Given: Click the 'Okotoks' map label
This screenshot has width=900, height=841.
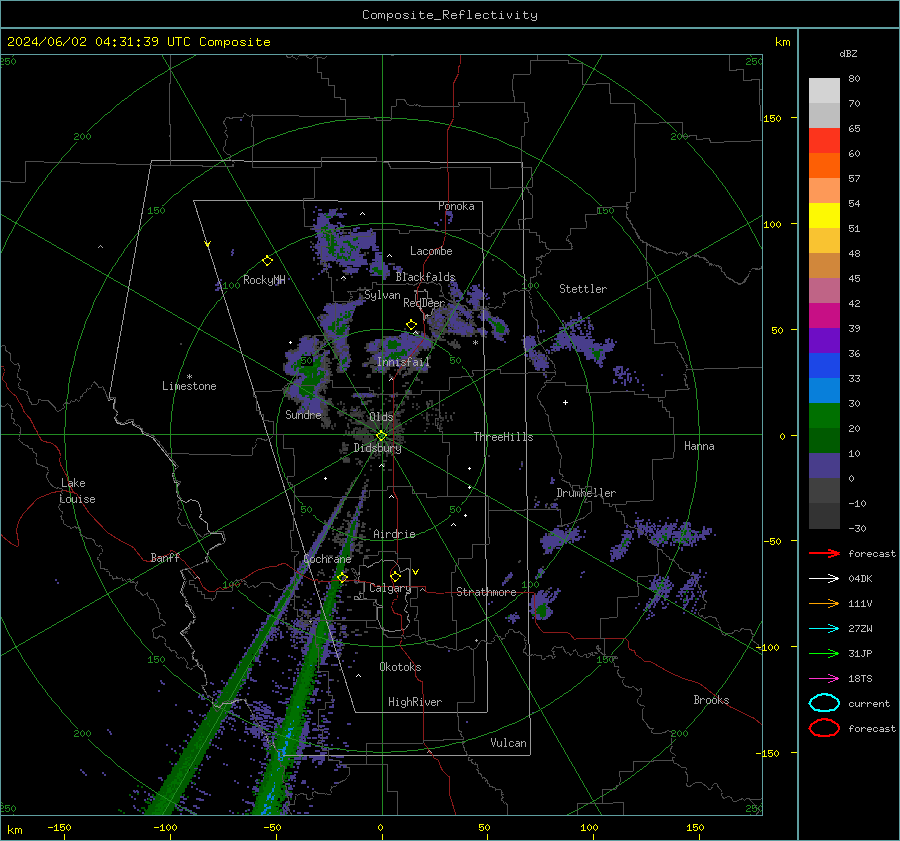Looking at the screenshot, I should pyautogui.click(x=400, y=667).
